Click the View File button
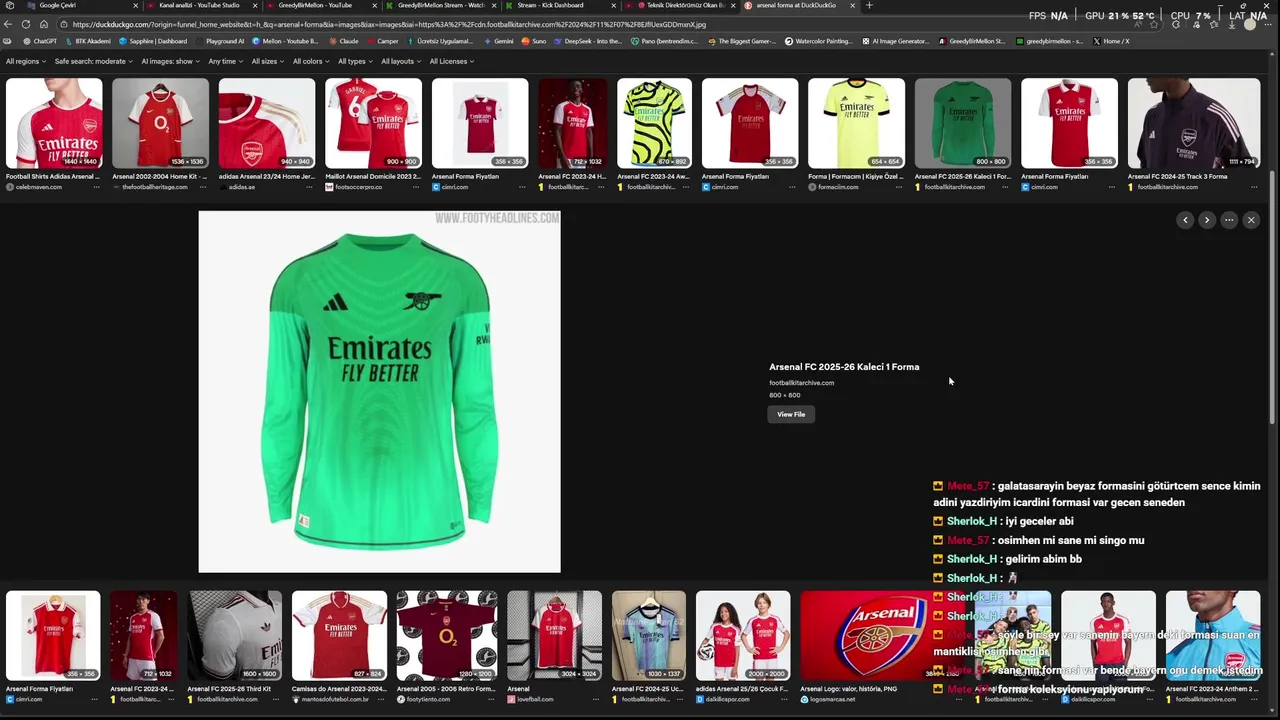 coord(791,414)
